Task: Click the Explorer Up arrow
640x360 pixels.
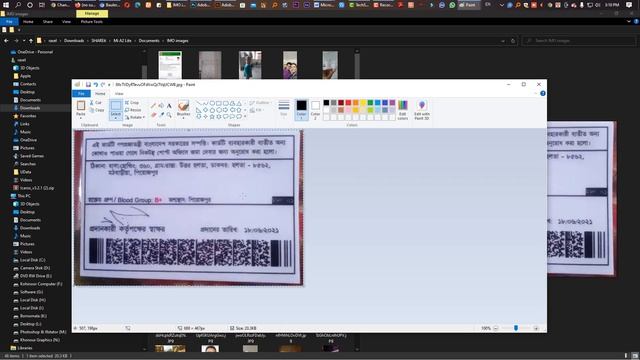Action: point(31,41)
